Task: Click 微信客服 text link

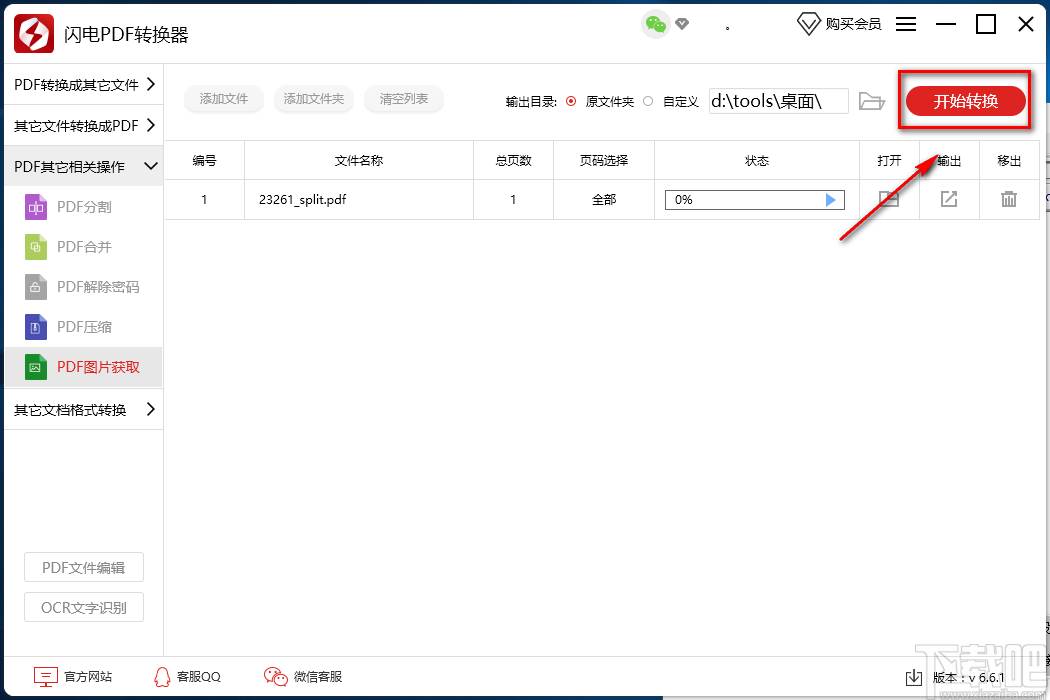Action: pyautogui.click(x=318, y=677)
